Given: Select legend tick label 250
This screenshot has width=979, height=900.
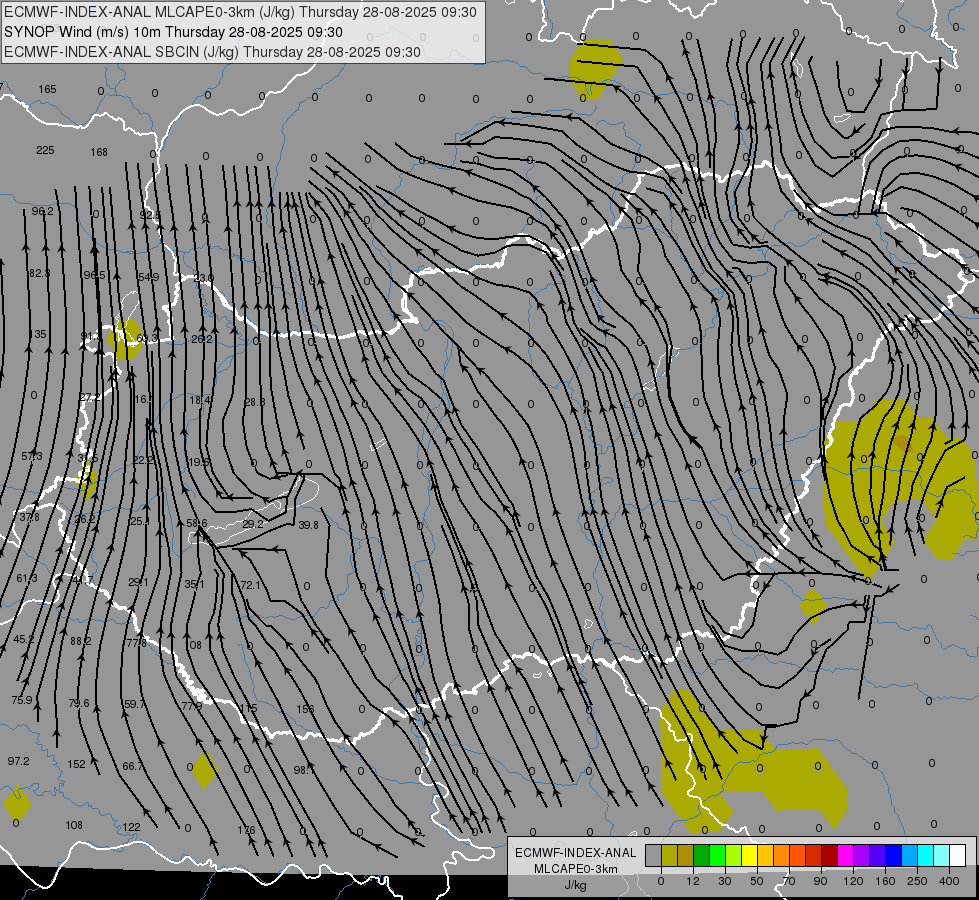Looking at the screenshot, I should click(917, 881).
